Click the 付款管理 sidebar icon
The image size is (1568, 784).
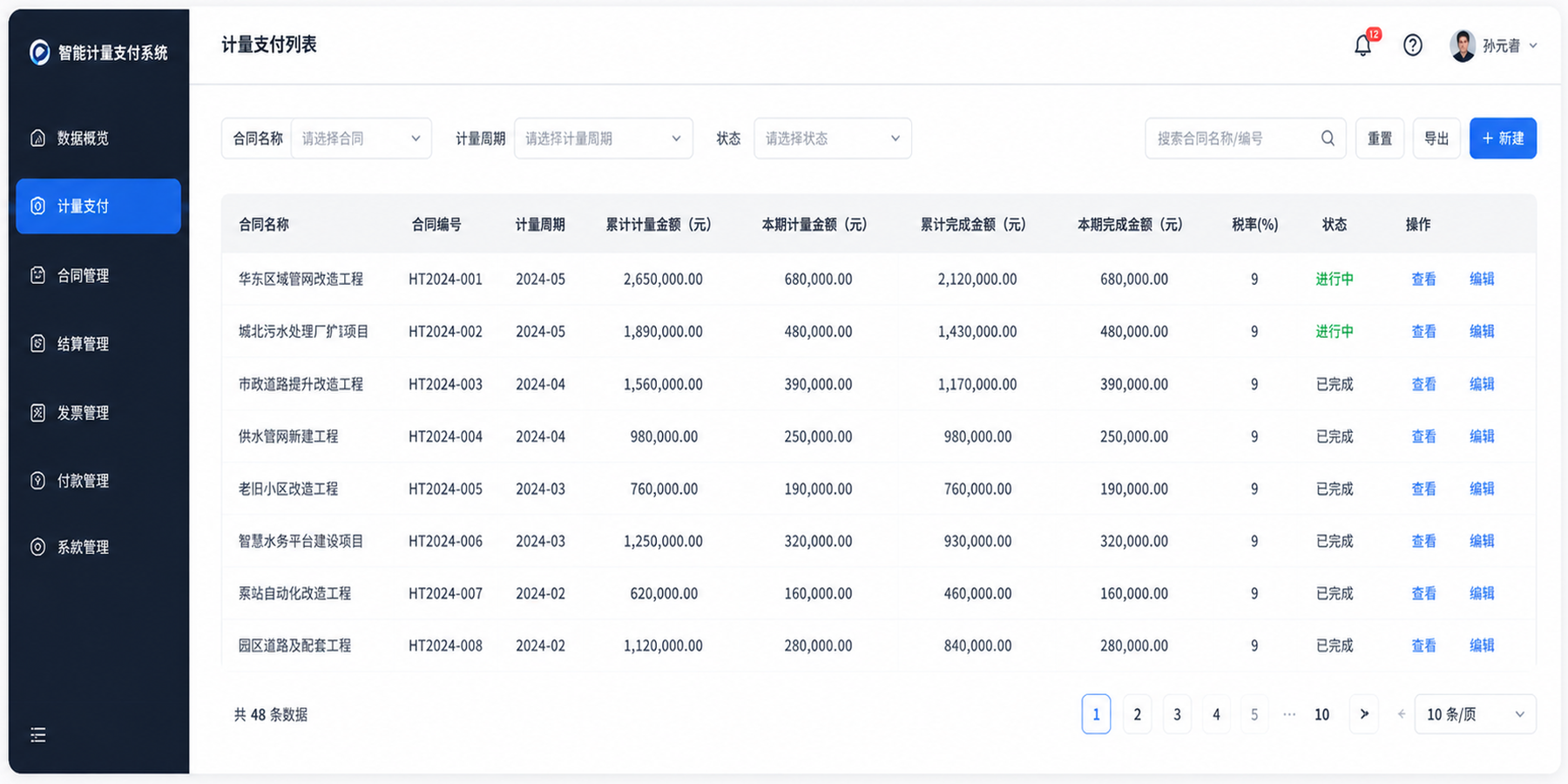coord(37,480)
